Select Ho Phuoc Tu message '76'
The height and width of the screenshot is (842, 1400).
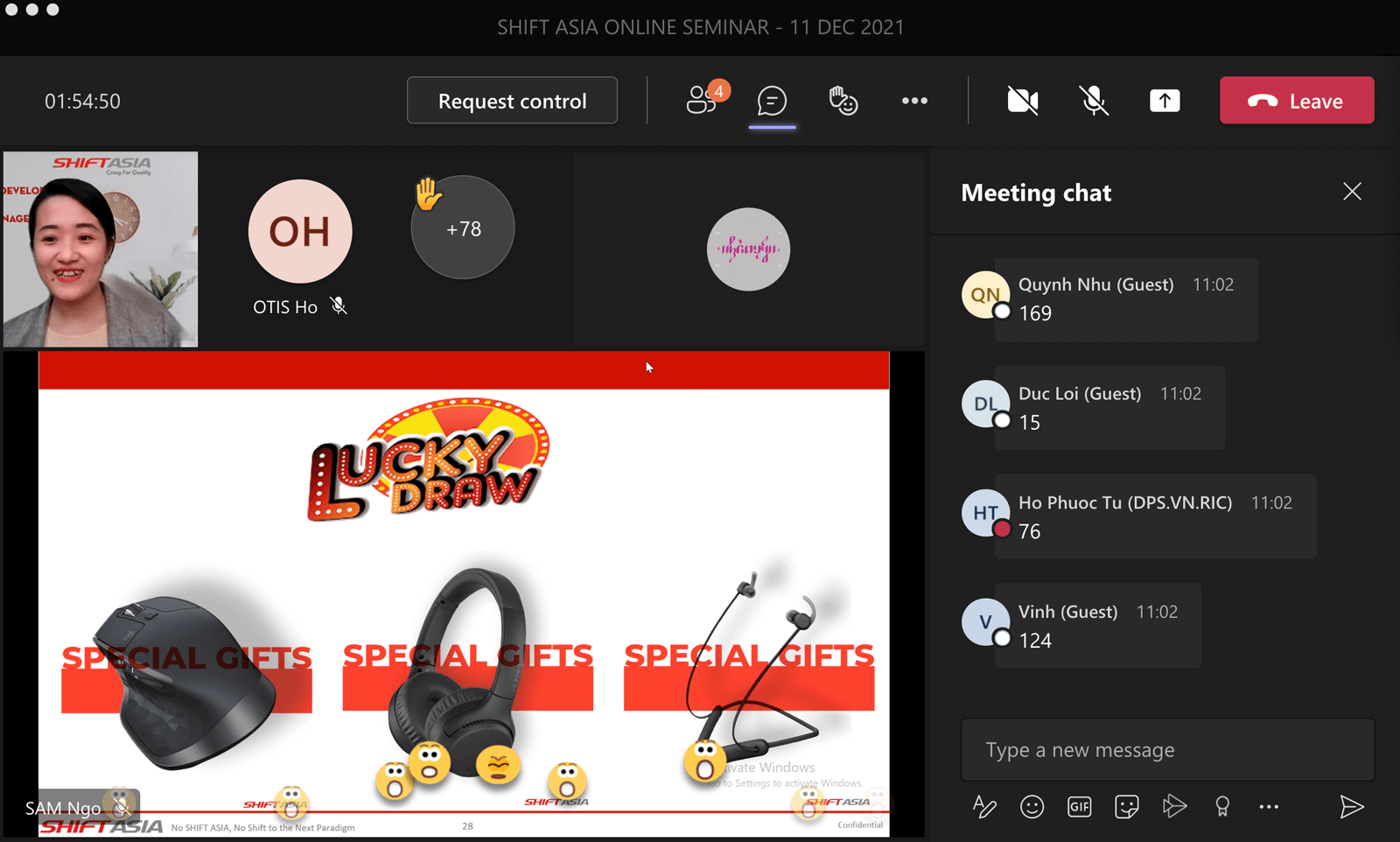point(1030,531)
